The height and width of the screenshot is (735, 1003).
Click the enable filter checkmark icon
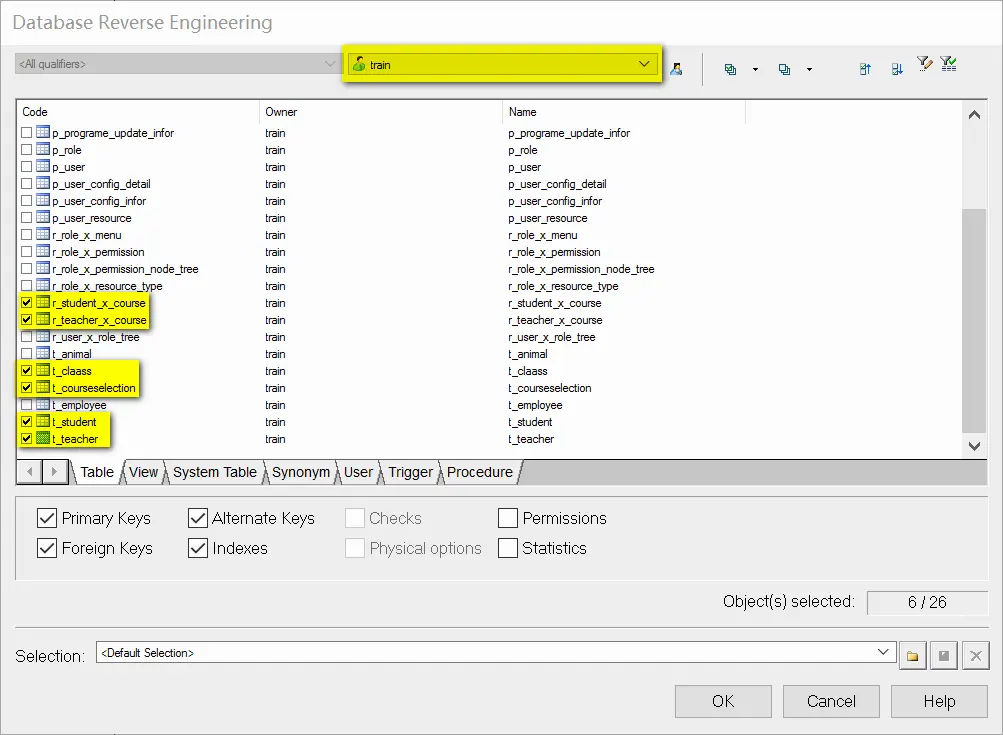point(949,65)
